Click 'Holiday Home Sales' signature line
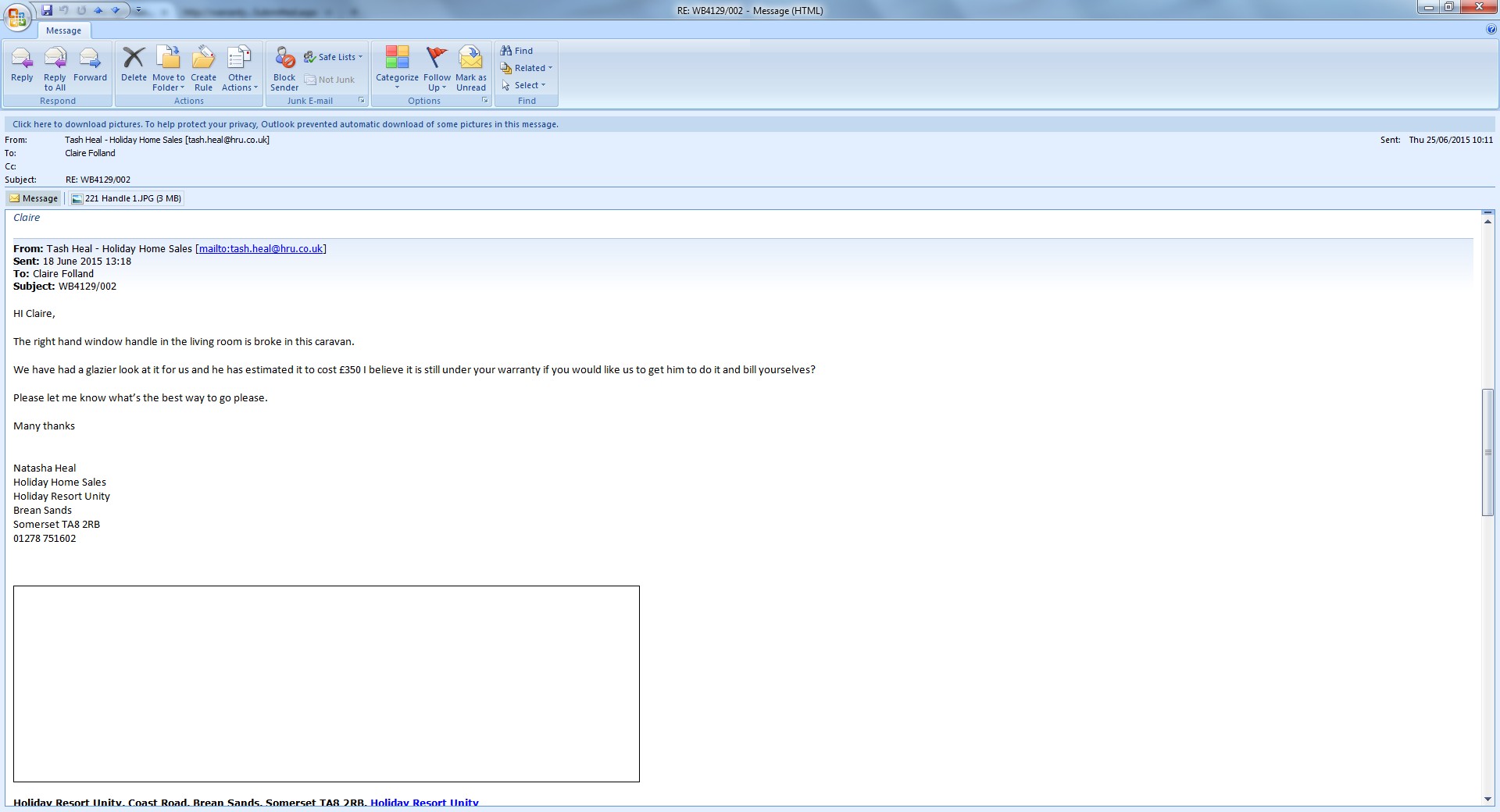The height and width of the screenshot is (812, 1500). 59,483
